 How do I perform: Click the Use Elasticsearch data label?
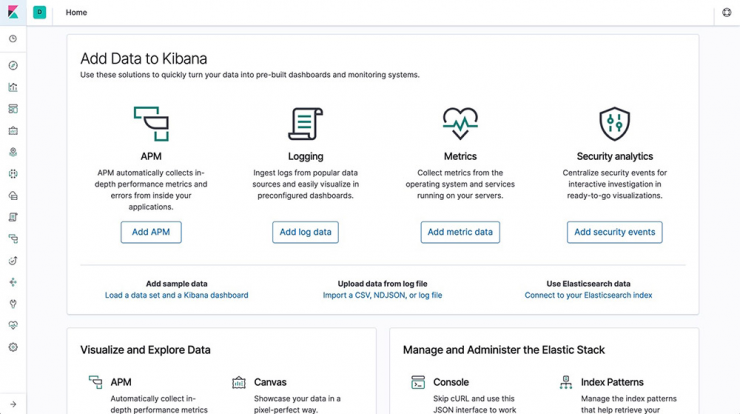tap(589, 284)
